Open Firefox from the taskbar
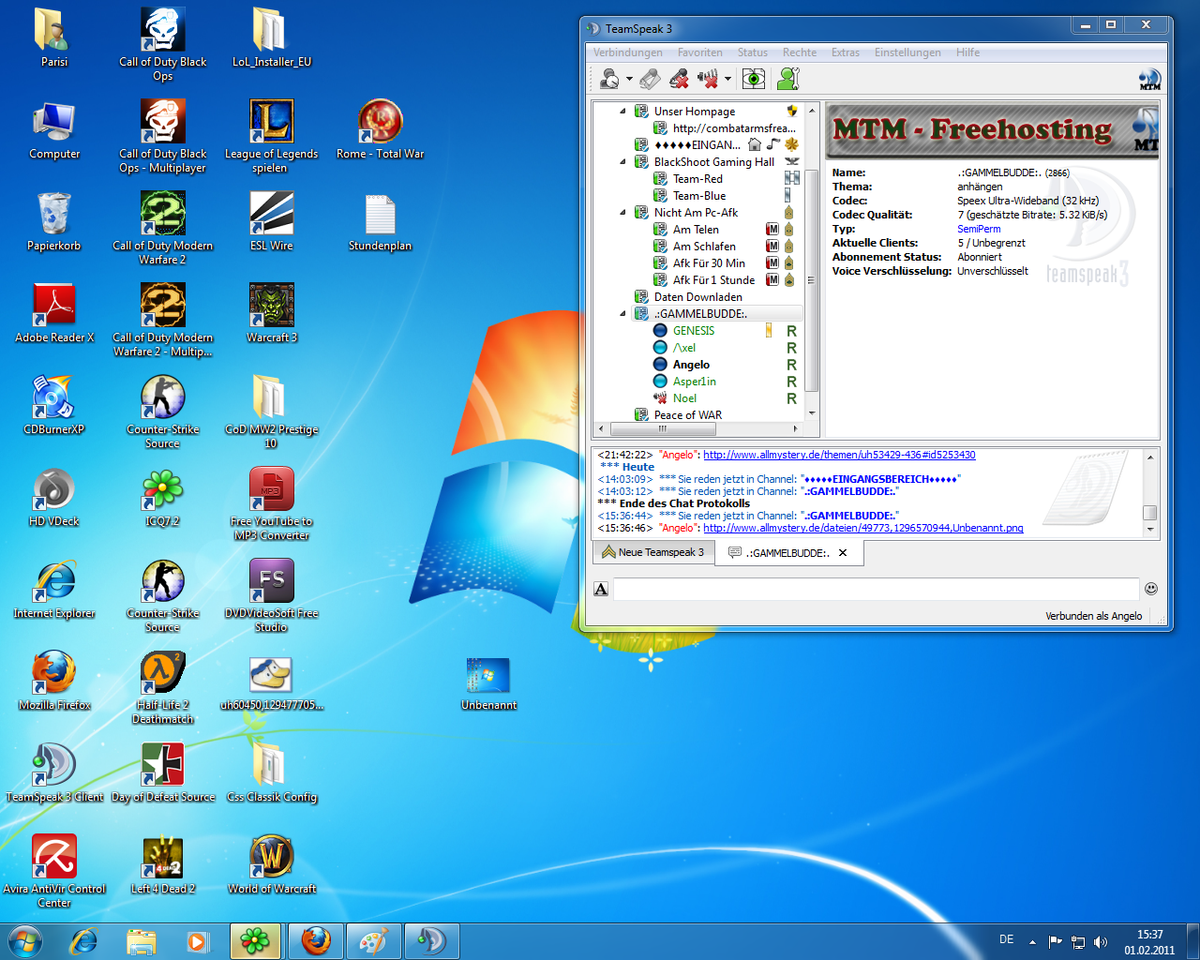 pos(315,941)
